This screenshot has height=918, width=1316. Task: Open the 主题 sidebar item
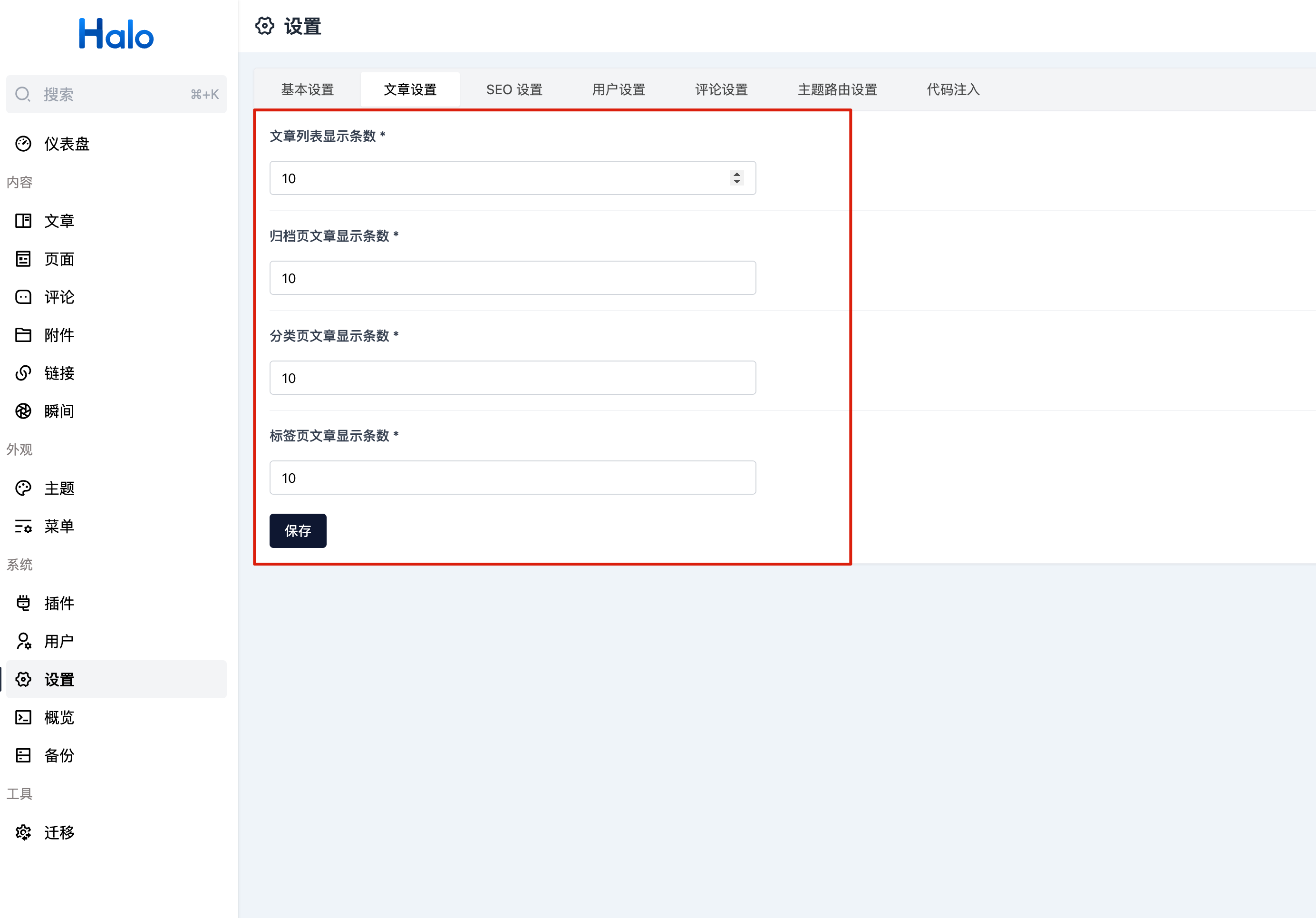[x=116, y=488]
